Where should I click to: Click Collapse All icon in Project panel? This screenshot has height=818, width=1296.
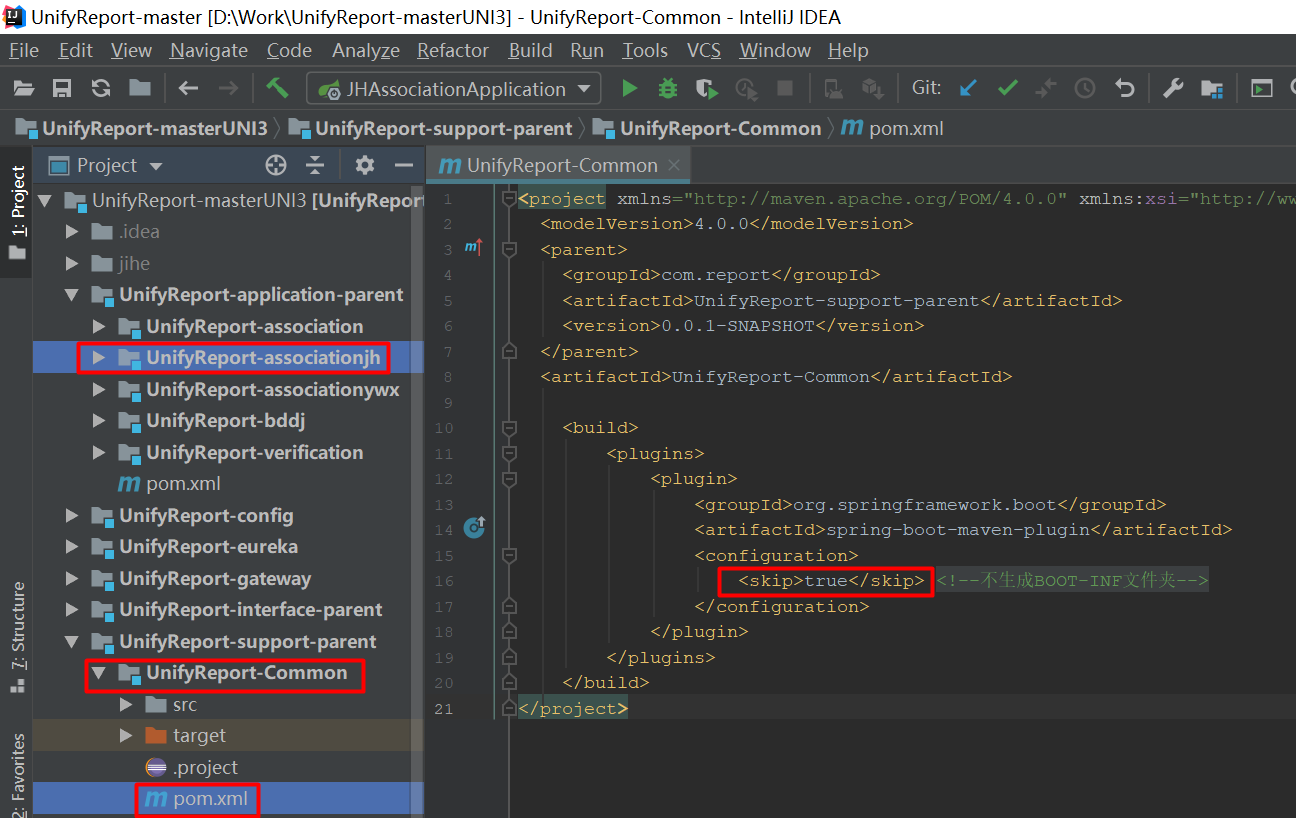[315, 165]
